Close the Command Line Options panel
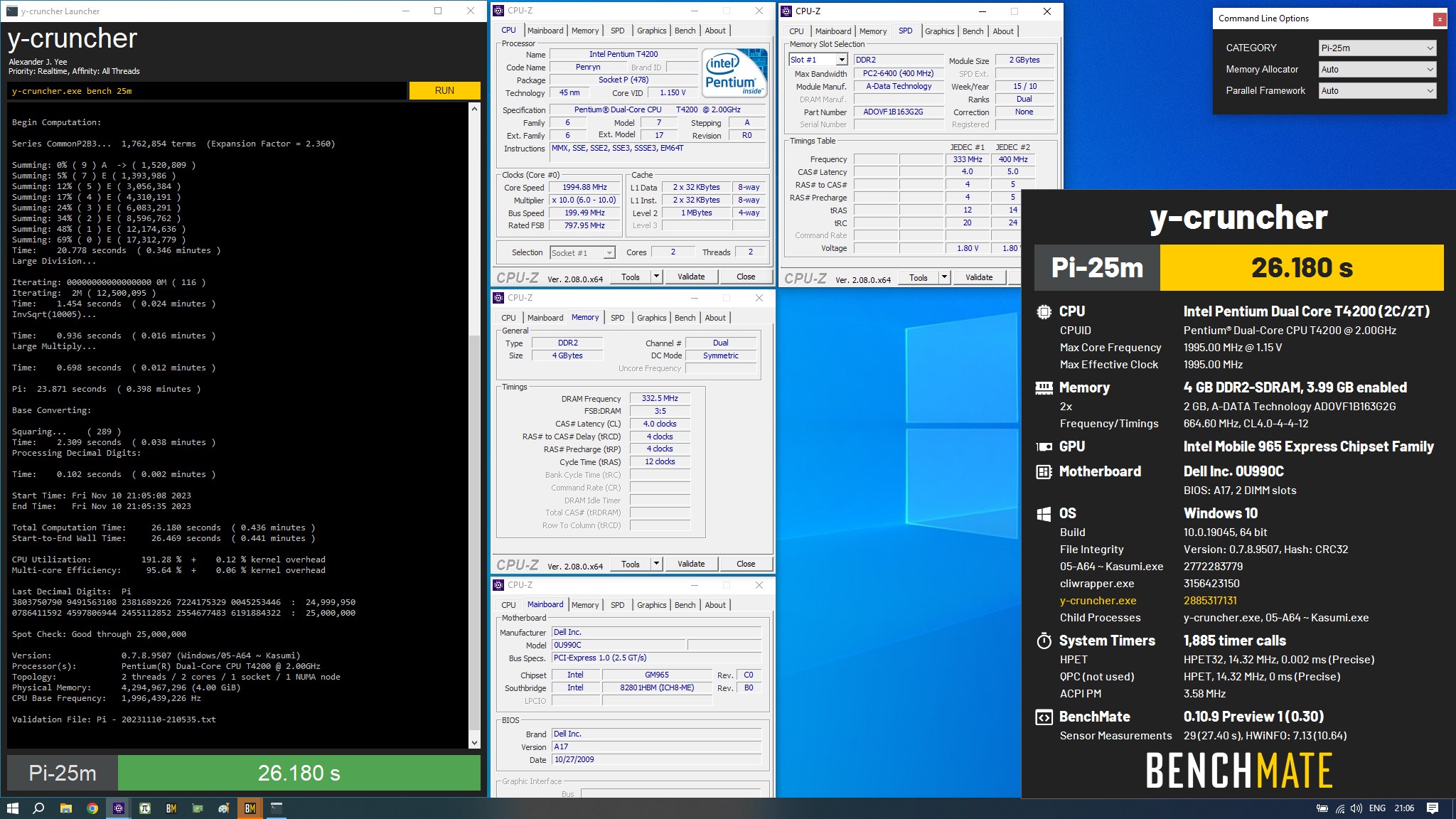The image size is (1456, 819). click(1440, 19)
